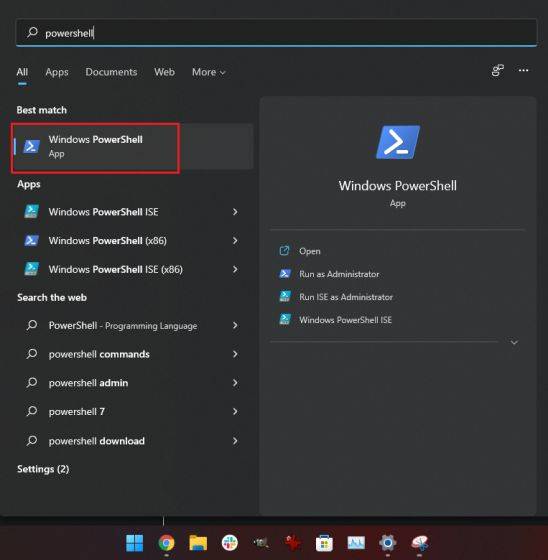Switch to the Documents filter tab

point(111,72)
